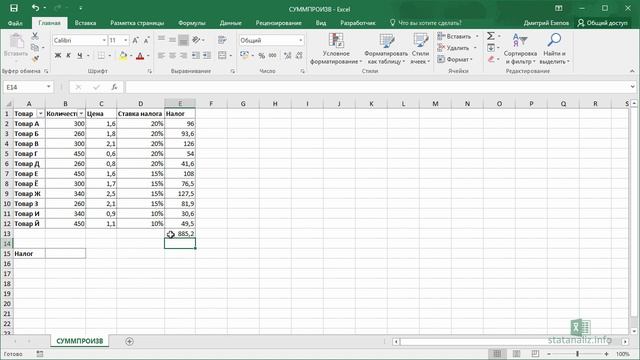
Task: Toggle middle vertical alignment
Action: pos(173,40)
